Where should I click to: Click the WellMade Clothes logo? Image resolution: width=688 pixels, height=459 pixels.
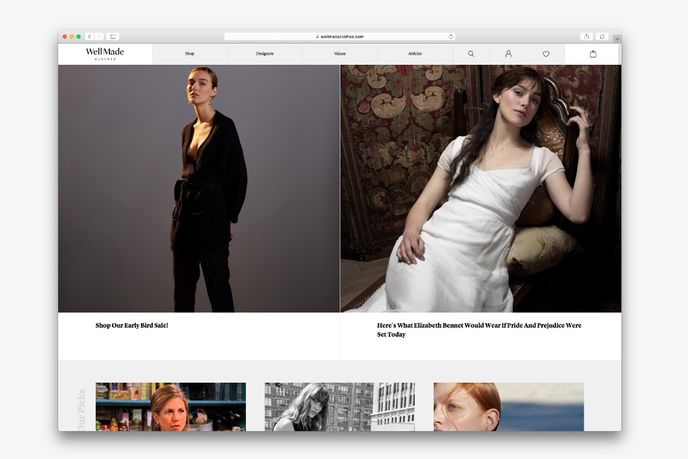(105, 54)
